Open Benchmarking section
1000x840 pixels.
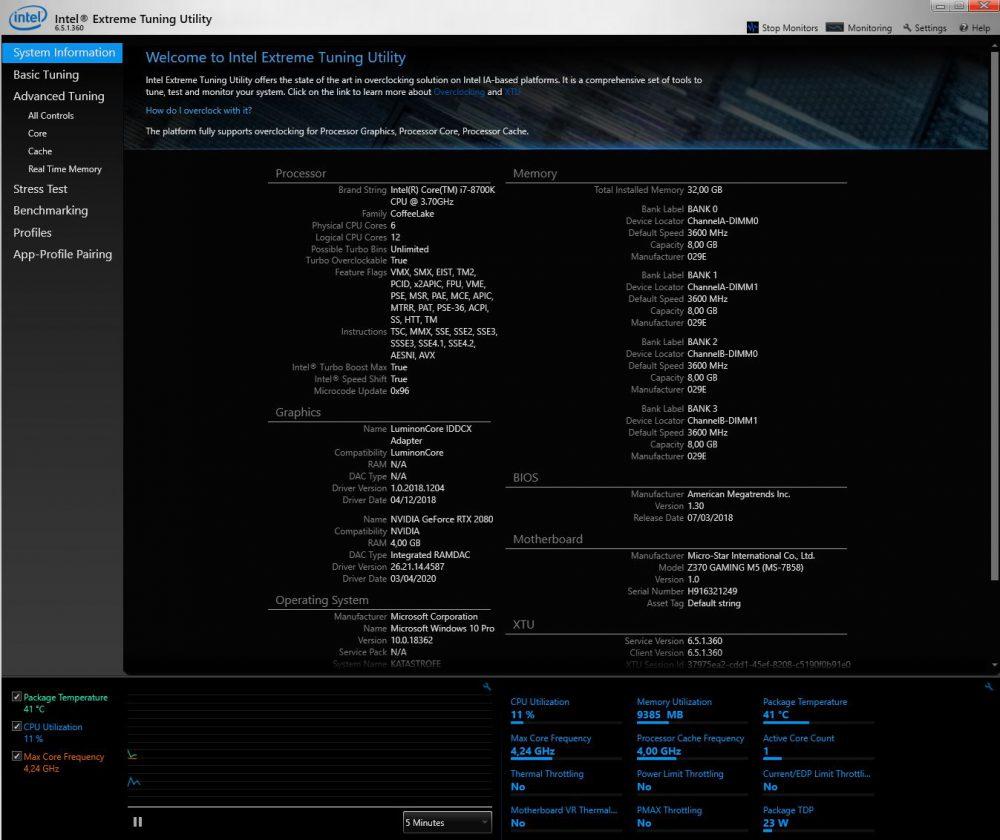coord(50,210)
